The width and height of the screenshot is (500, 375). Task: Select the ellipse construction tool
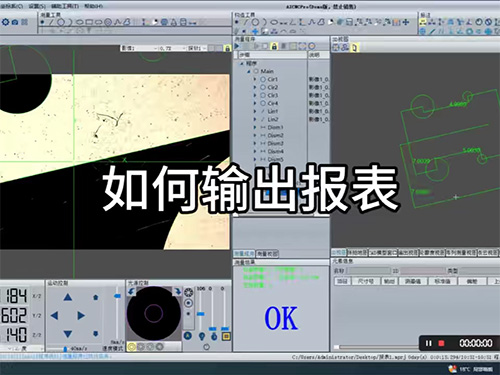pos(274,22)
